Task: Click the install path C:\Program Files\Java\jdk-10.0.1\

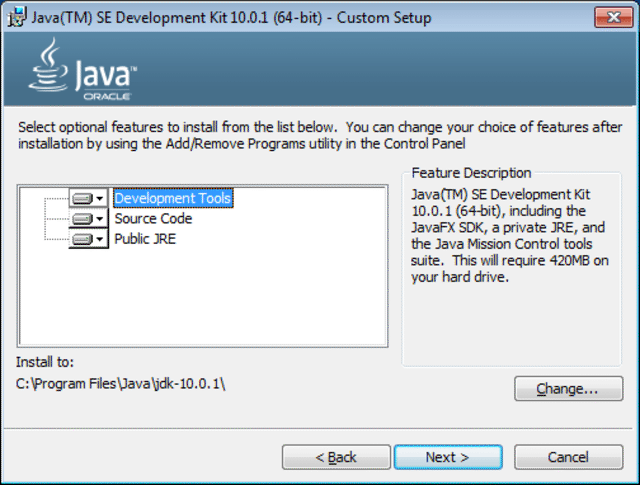Action: click(x=120, y=384)
